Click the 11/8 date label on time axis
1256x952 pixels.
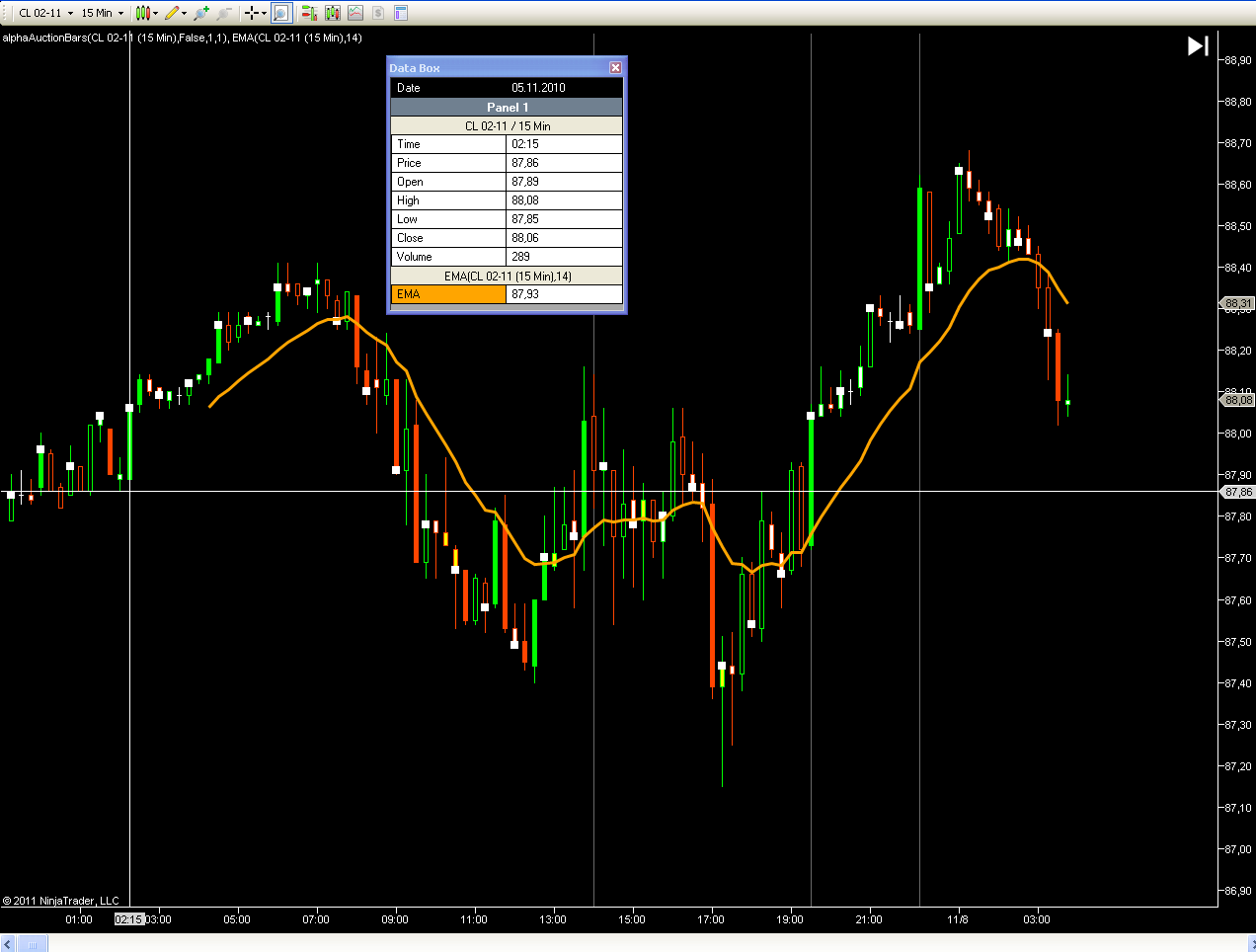958,919
